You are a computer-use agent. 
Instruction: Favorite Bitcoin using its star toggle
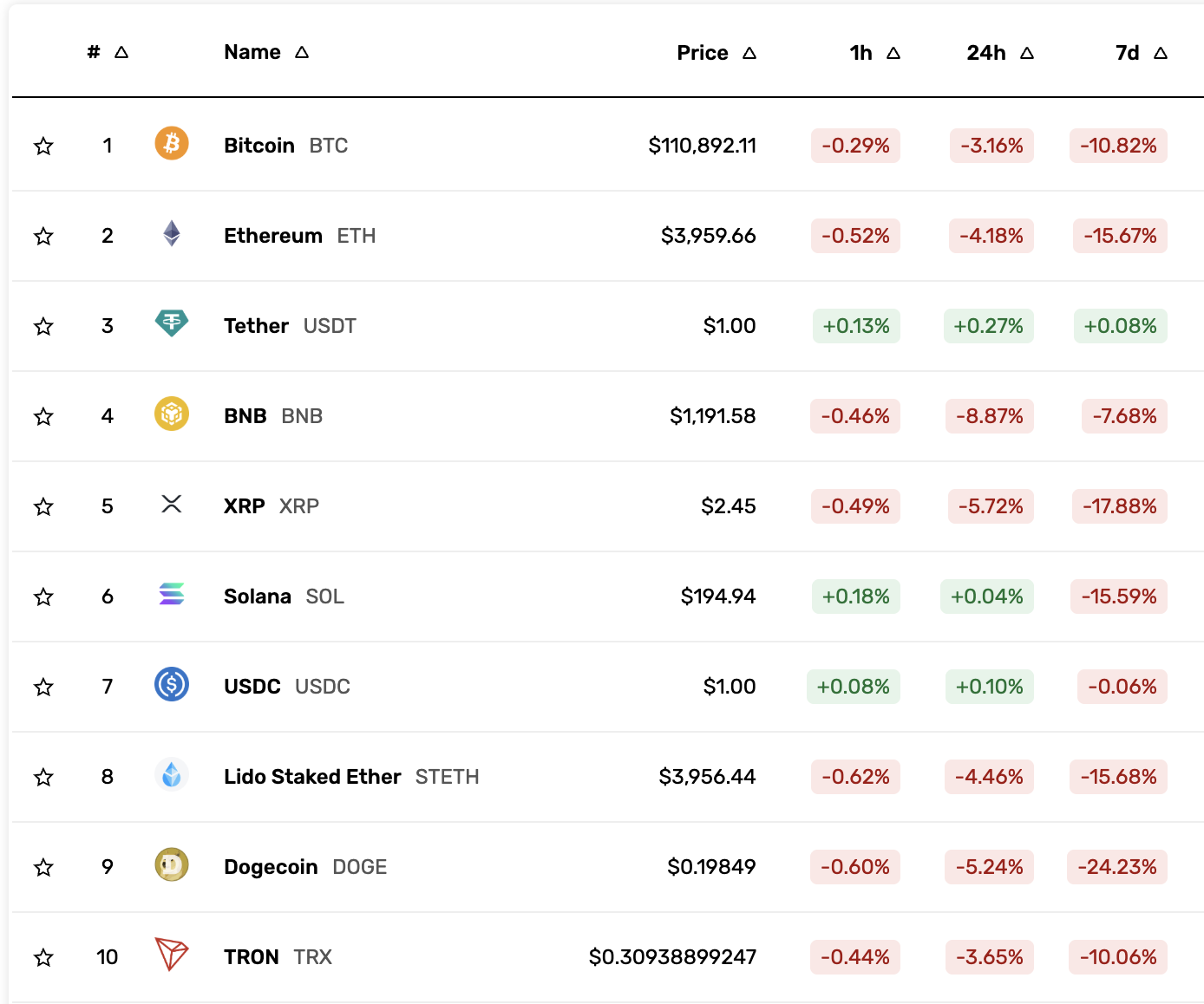43,146
